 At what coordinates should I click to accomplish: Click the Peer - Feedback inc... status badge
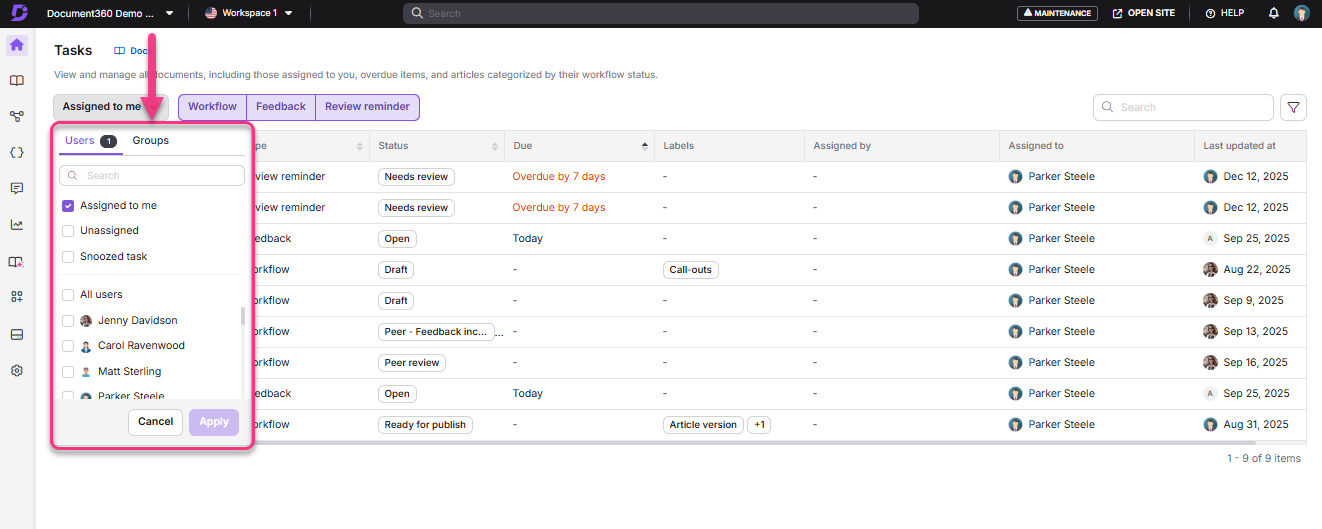click(x=437, y=331)
